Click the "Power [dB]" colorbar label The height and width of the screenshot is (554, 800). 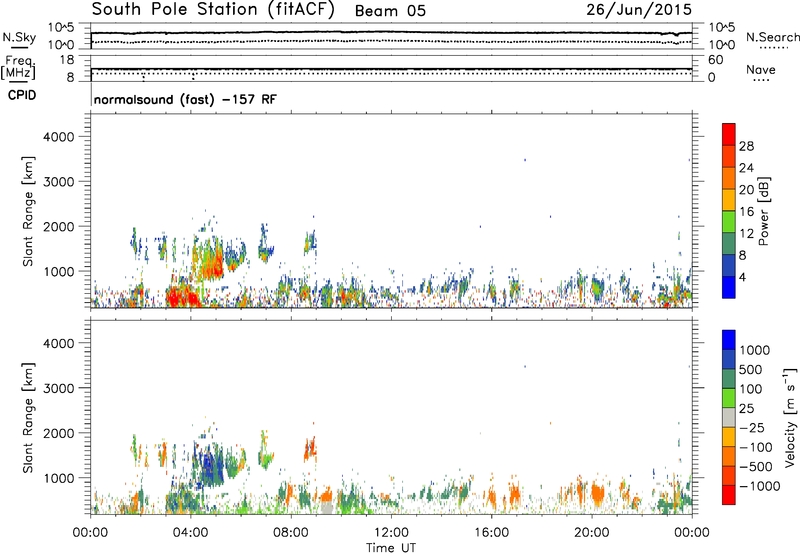pos(763,211)
